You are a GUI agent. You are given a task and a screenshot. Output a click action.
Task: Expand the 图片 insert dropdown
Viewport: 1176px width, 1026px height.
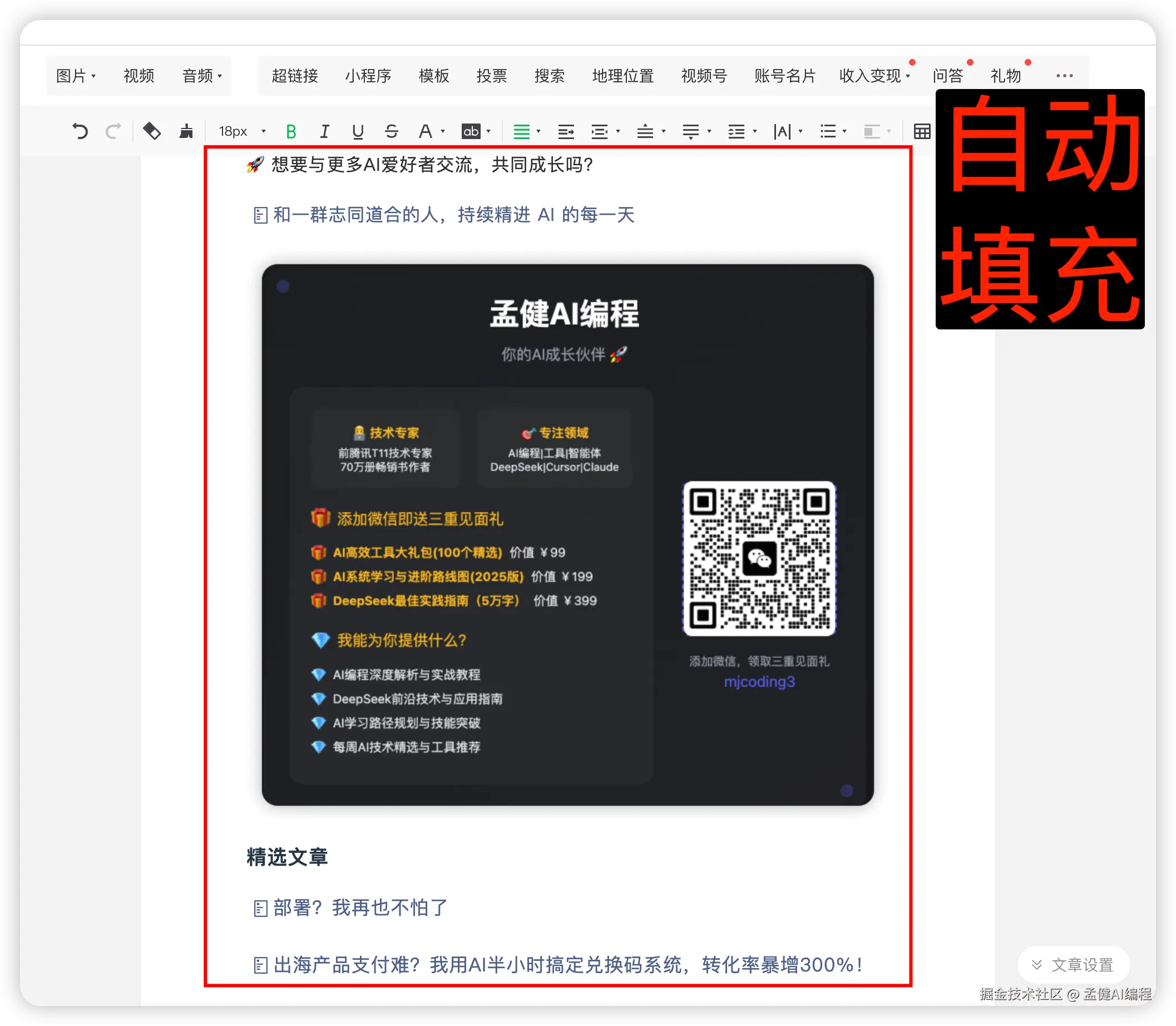click(76, 76)
